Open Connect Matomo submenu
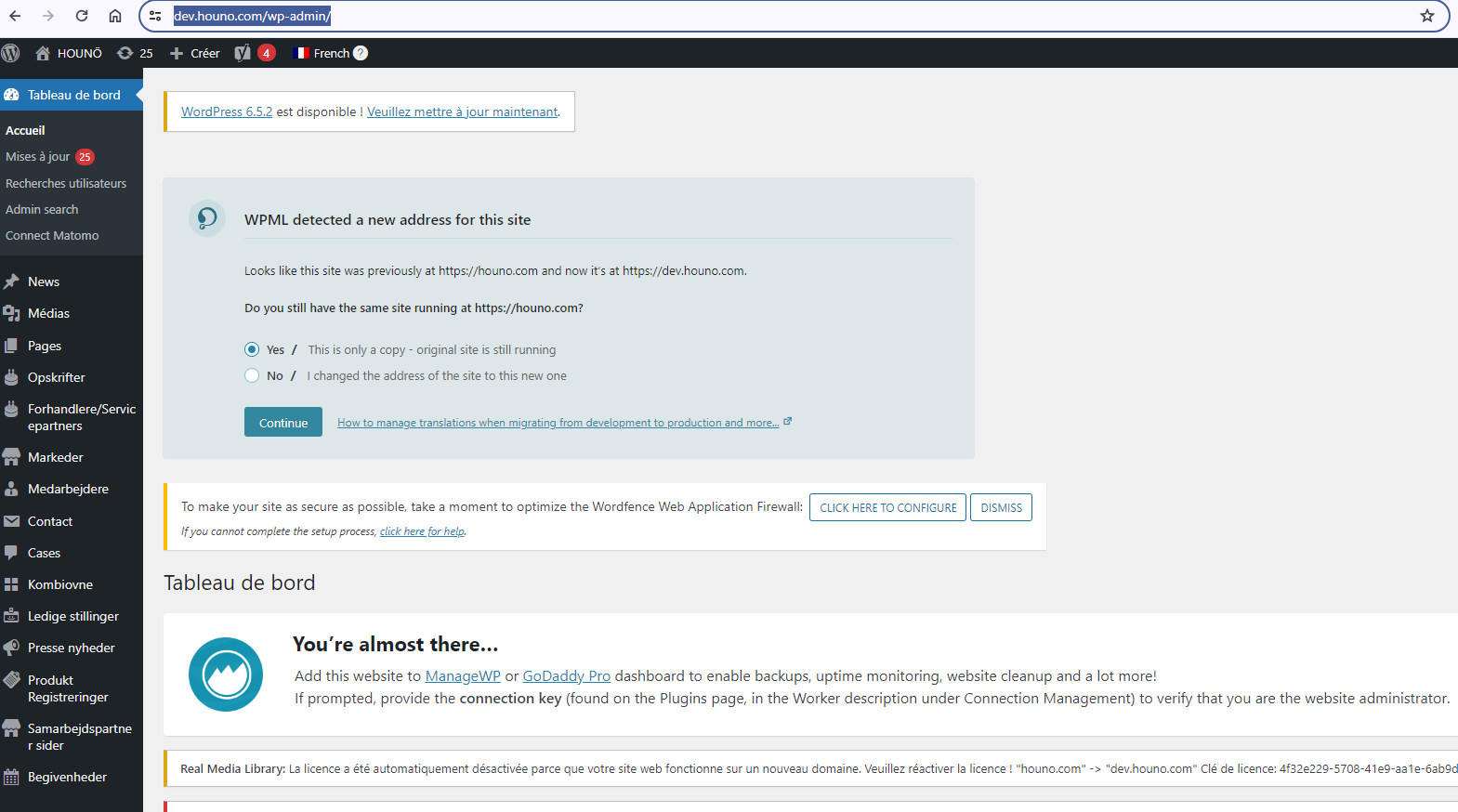This screenshot has width=1458, height=812. pos(52,235)
